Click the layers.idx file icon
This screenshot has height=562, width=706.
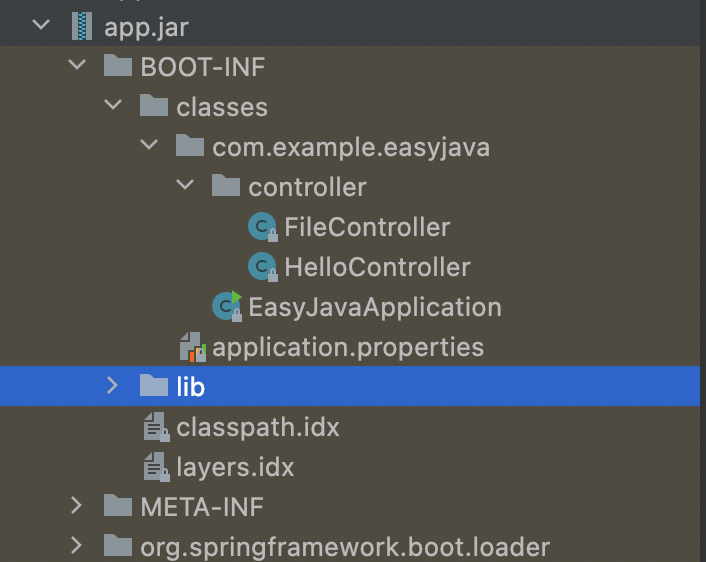154,467
